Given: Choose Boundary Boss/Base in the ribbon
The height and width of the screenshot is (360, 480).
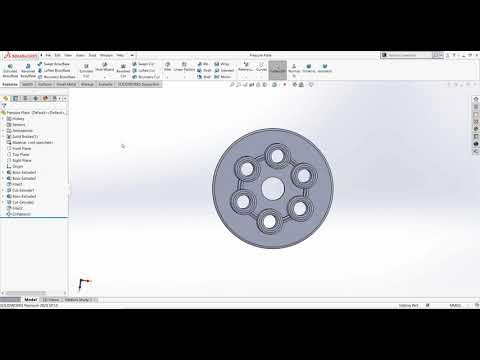Looking at the screenshot, I should (57, 77).
